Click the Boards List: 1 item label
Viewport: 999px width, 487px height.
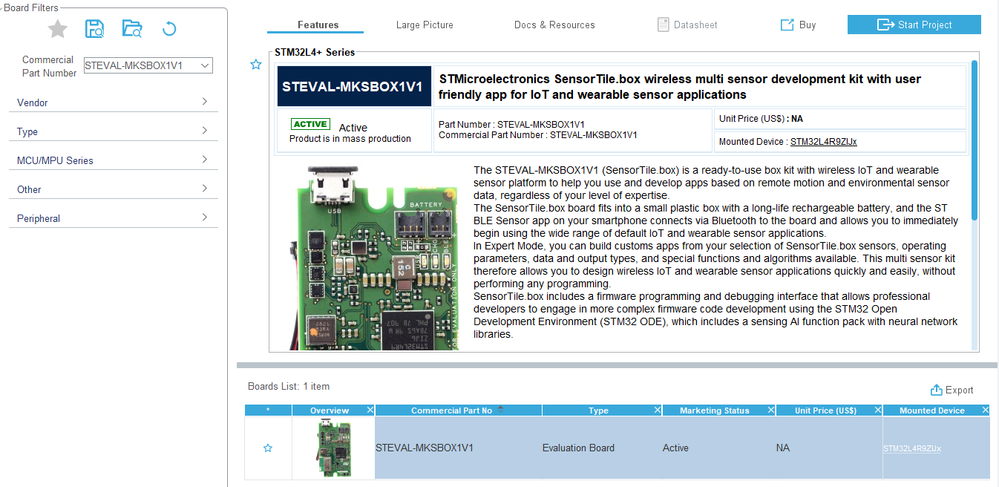[289, 386]
